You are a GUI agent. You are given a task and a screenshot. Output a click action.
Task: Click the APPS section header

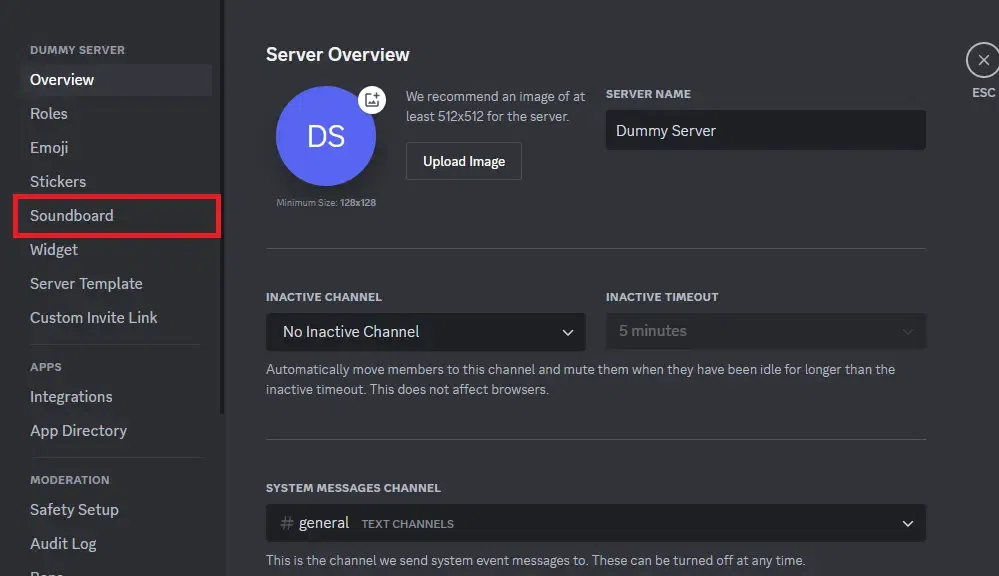coord(46,367)
